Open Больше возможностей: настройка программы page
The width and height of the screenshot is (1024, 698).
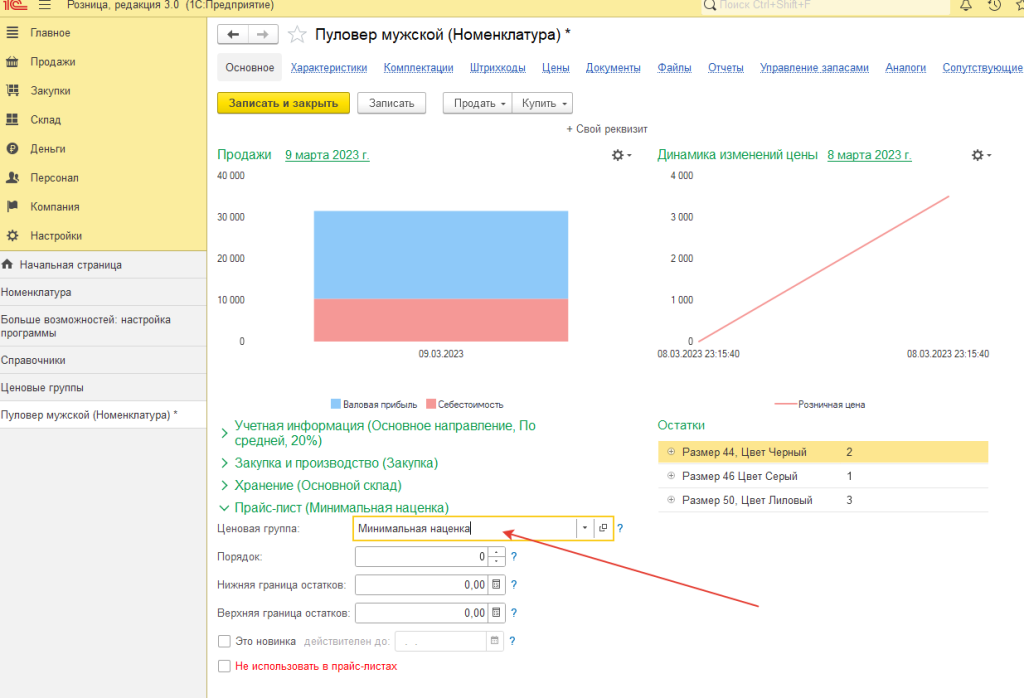[x=103, y=326]
